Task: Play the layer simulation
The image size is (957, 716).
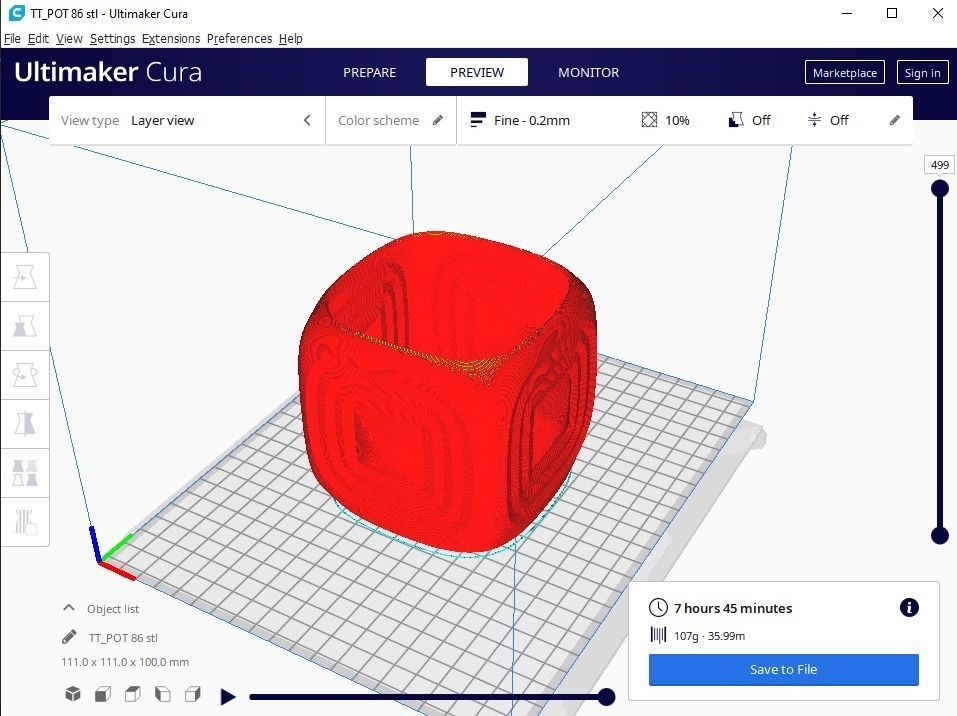Action: [228, 696]
